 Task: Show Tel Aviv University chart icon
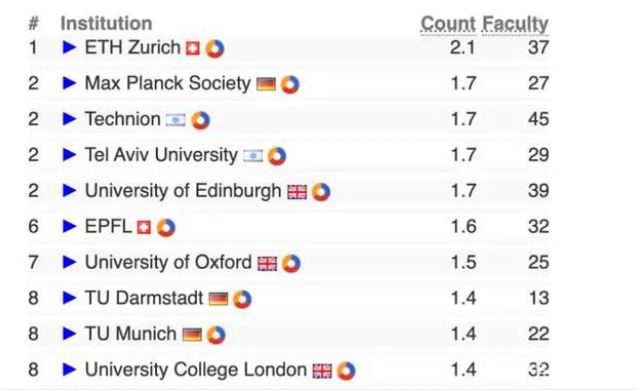coord(277,156)
